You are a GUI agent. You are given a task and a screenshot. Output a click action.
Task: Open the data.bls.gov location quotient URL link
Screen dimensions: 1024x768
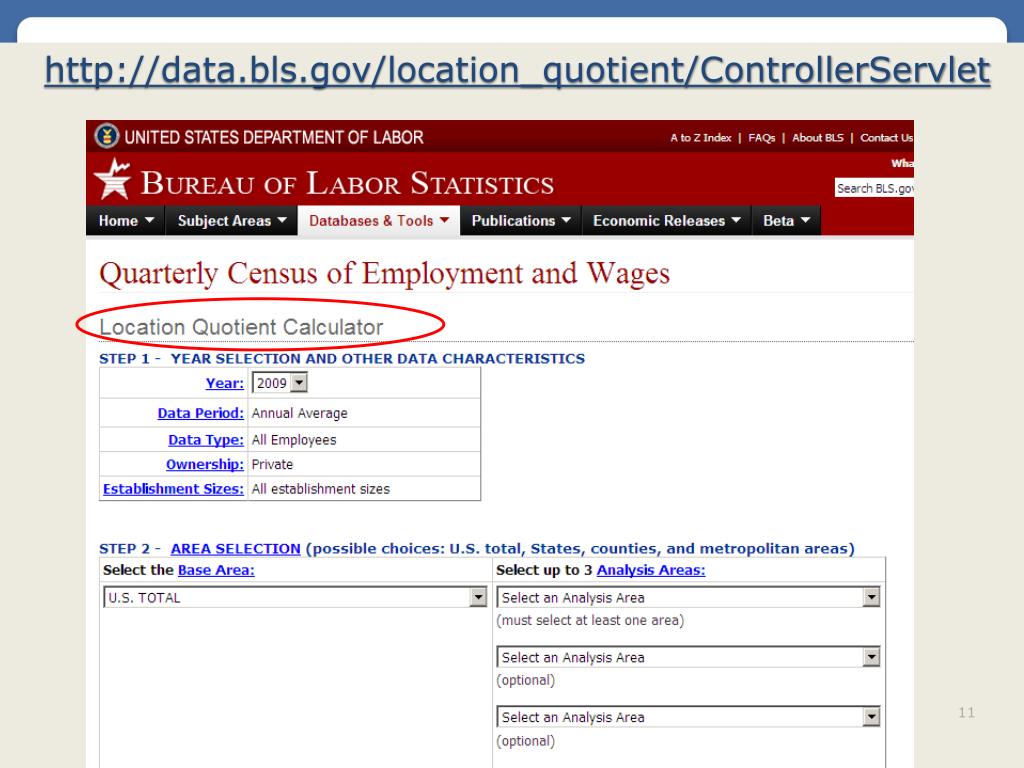coord(517,71)
